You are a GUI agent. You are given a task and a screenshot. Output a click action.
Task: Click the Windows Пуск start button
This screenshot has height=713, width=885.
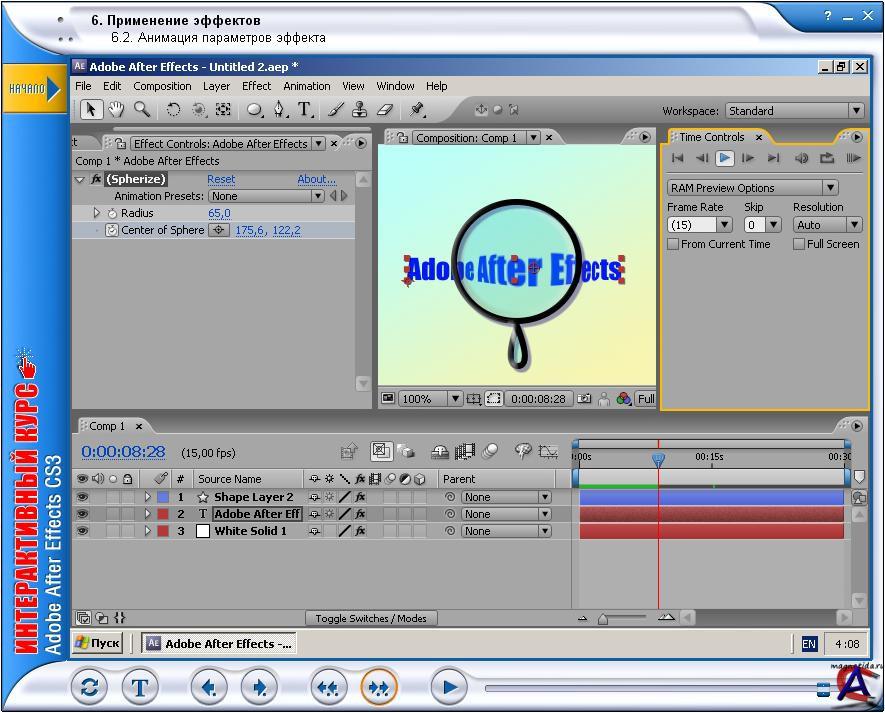tap(99, 644)
